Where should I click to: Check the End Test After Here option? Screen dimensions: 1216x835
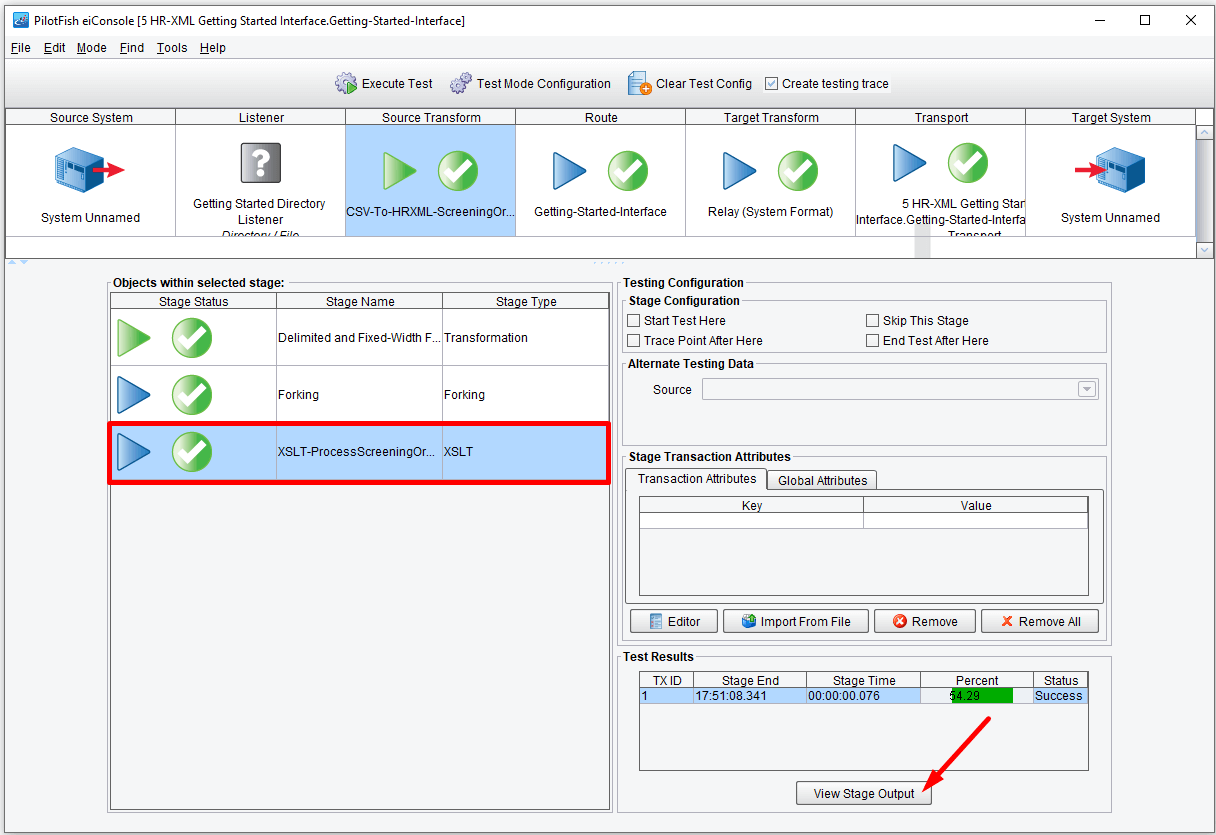pyautogui.click(x=872, y=341)
